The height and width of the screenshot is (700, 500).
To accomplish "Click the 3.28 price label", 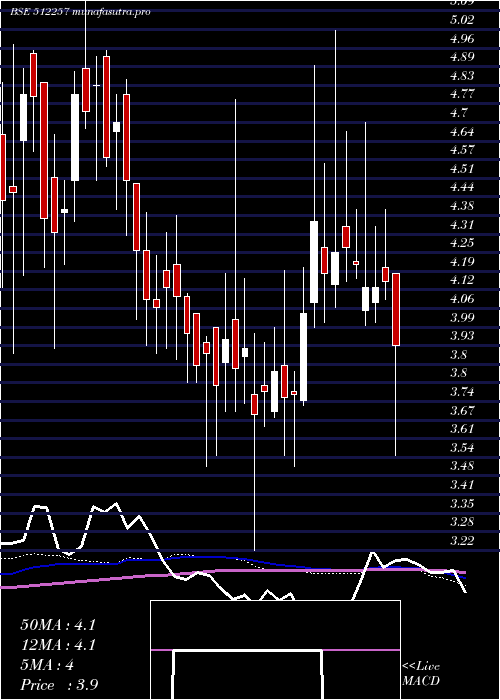I will tap(462, 522).
